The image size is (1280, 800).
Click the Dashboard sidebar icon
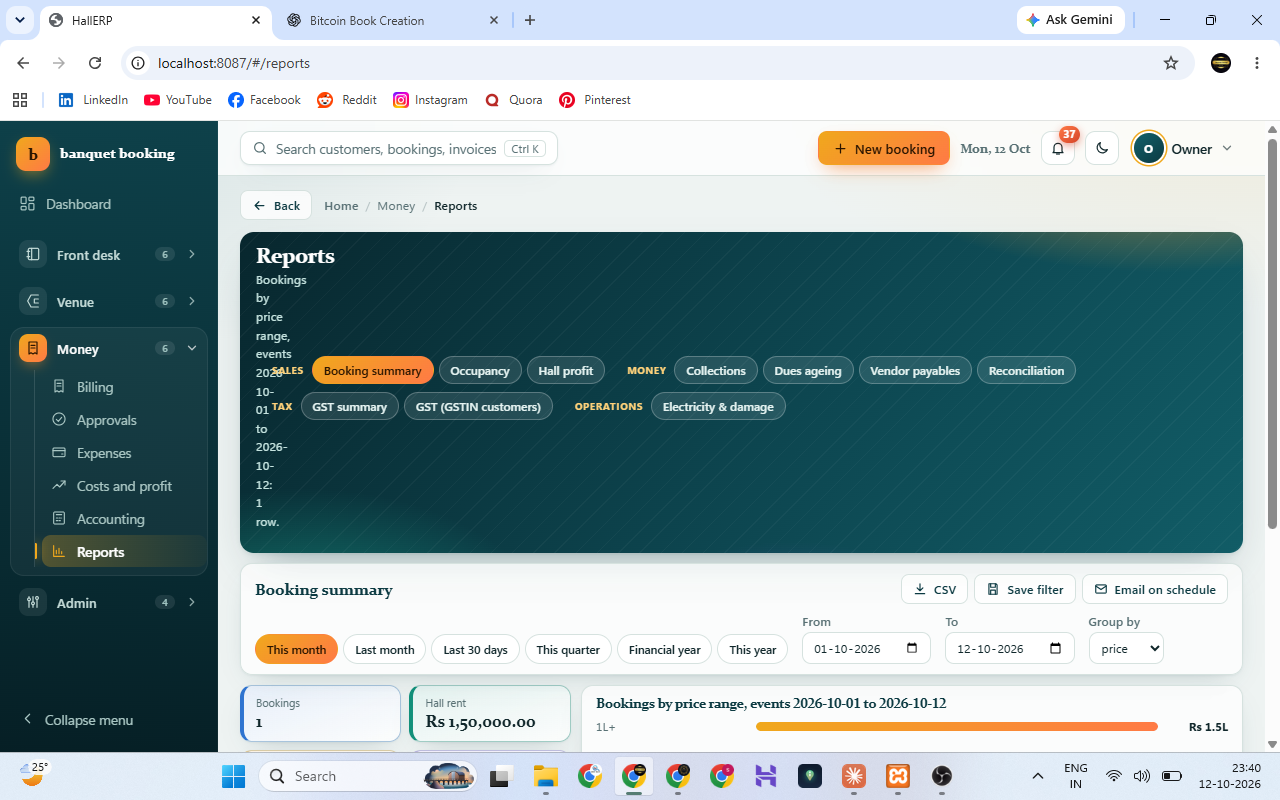[x=28, y=204]
